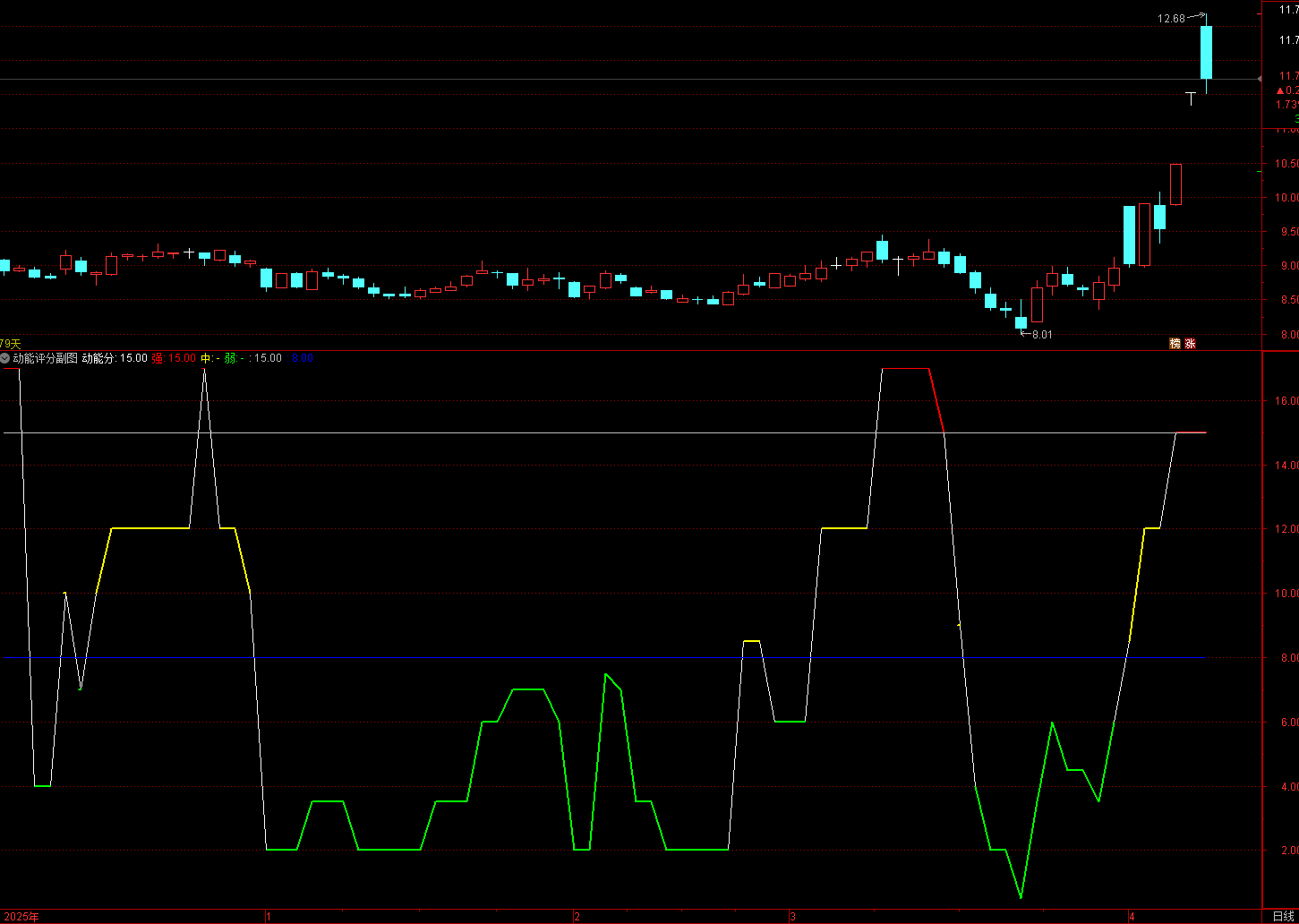Click the 动能分: 15.00 value
This screenshot has height=924, width=1299.
coord(115,358)
